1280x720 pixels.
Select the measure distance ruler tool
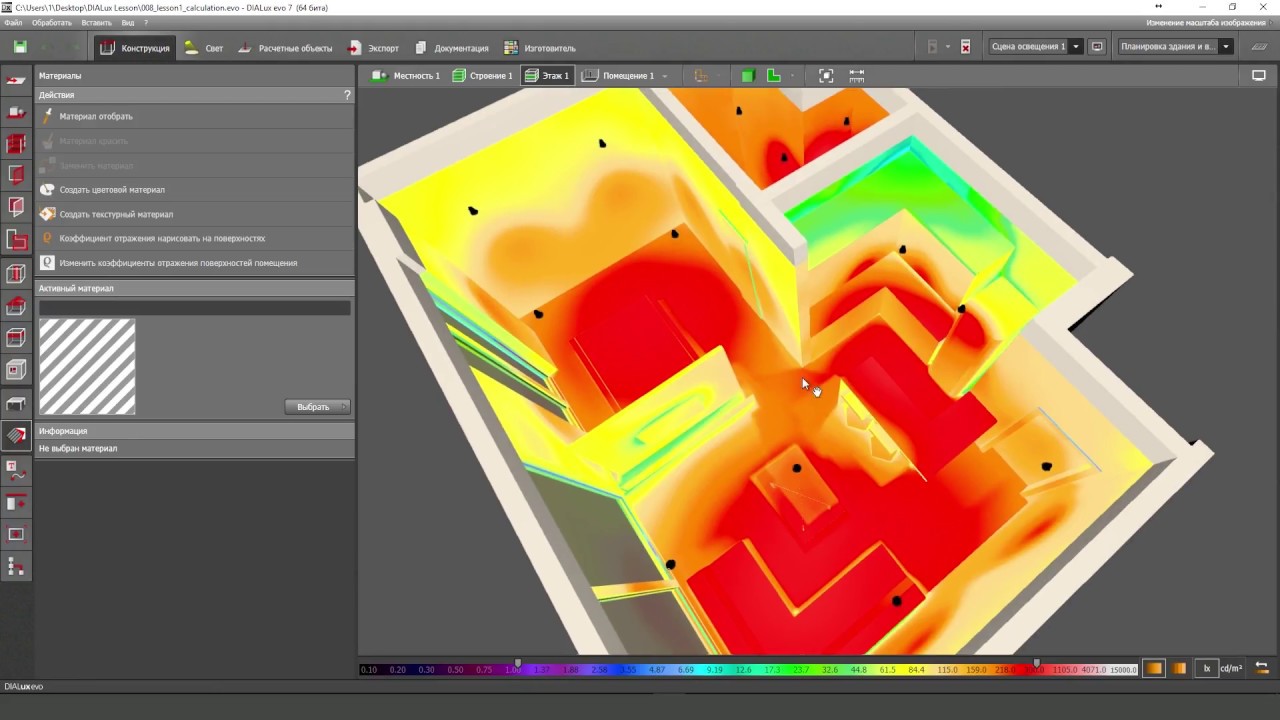click(x=857, y=76)
